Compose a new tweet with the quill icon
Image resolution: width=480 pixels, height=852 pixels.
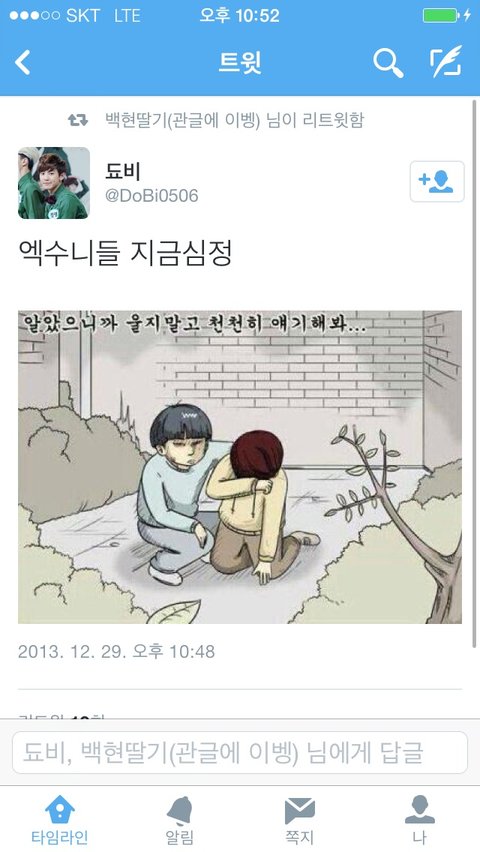click(446, 62)
